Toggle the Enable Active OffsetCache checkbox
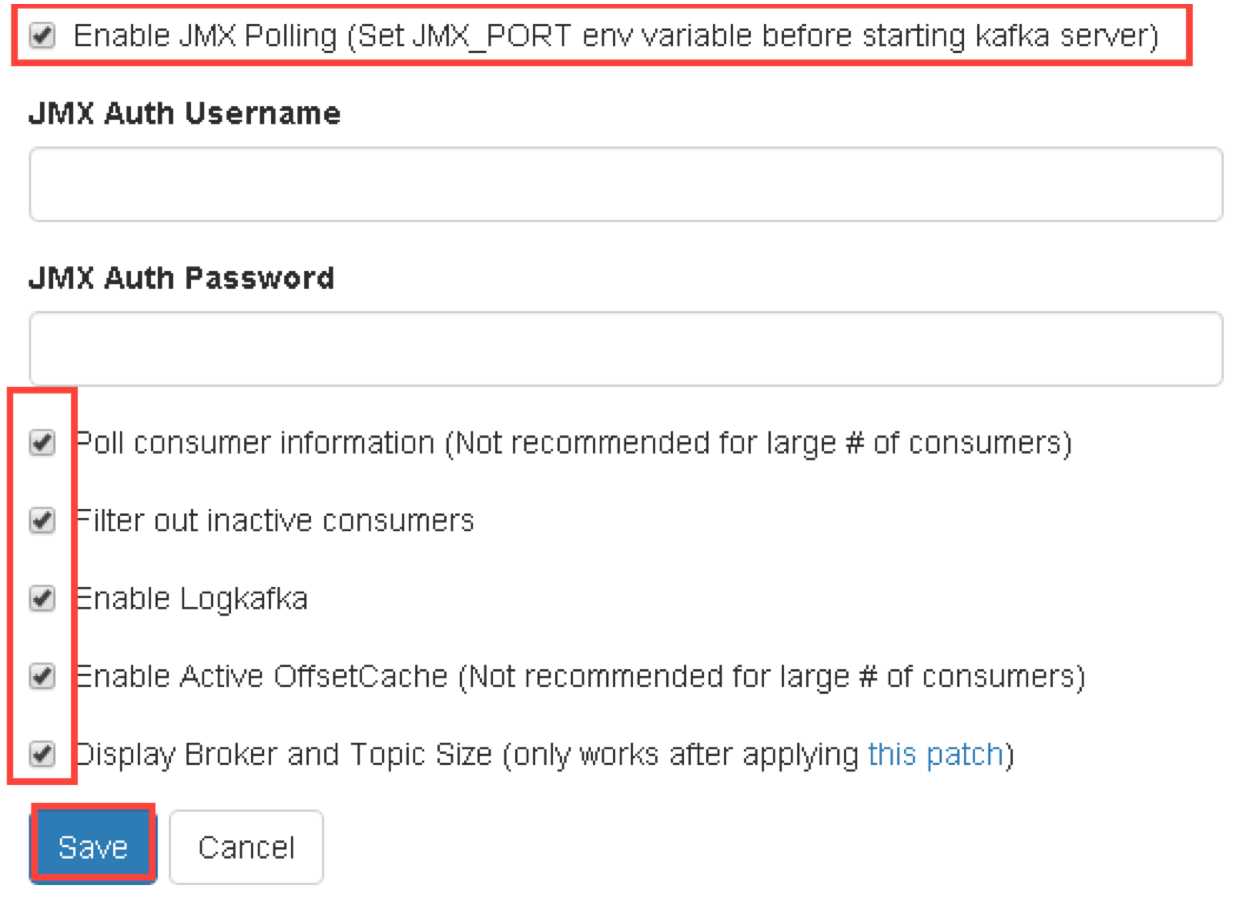The image size is (1246, 898). pos(42,677)
